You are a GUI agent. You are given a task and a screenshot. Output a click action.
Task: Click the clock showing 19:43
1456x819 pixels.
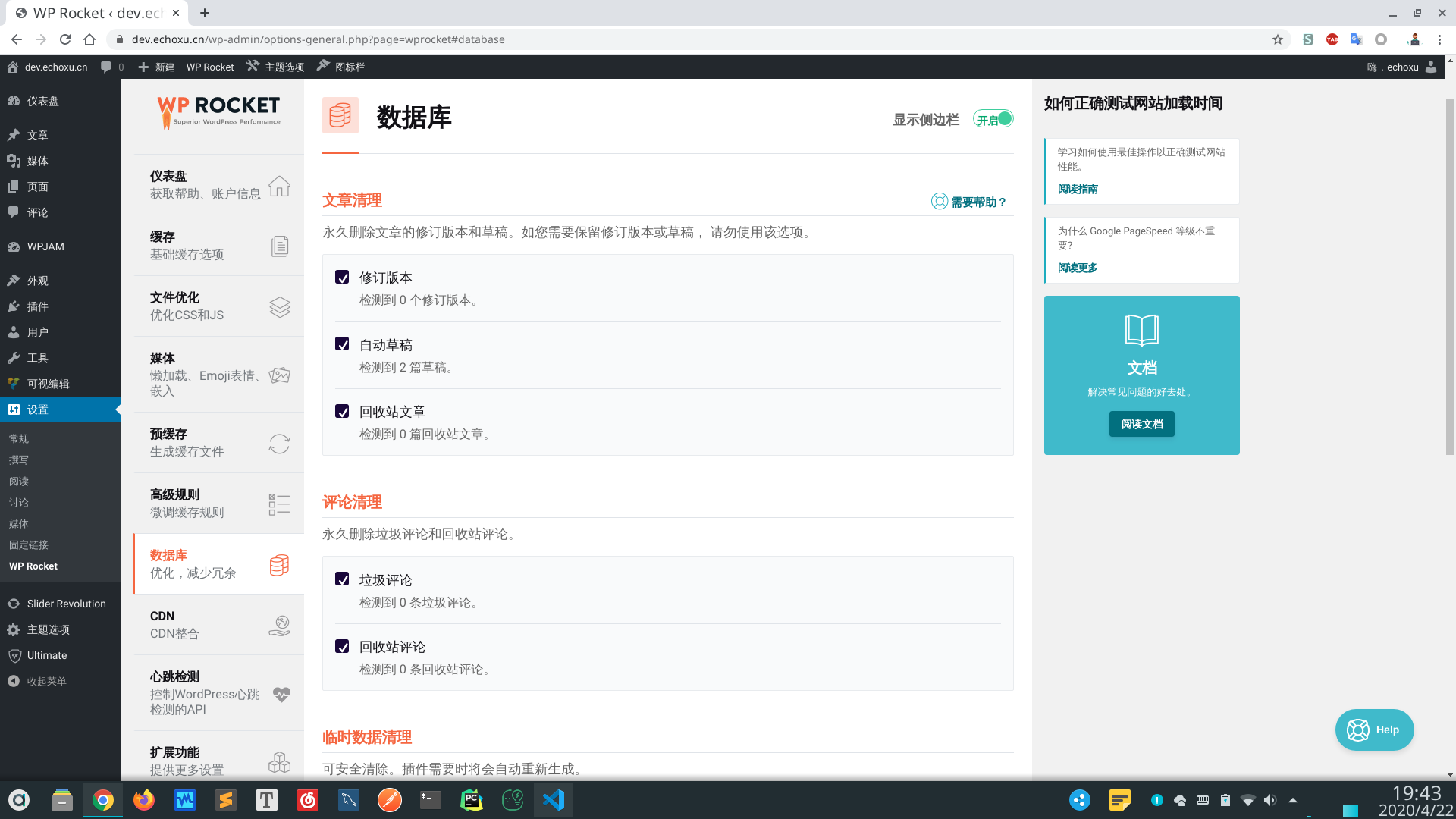point(1416,793)
